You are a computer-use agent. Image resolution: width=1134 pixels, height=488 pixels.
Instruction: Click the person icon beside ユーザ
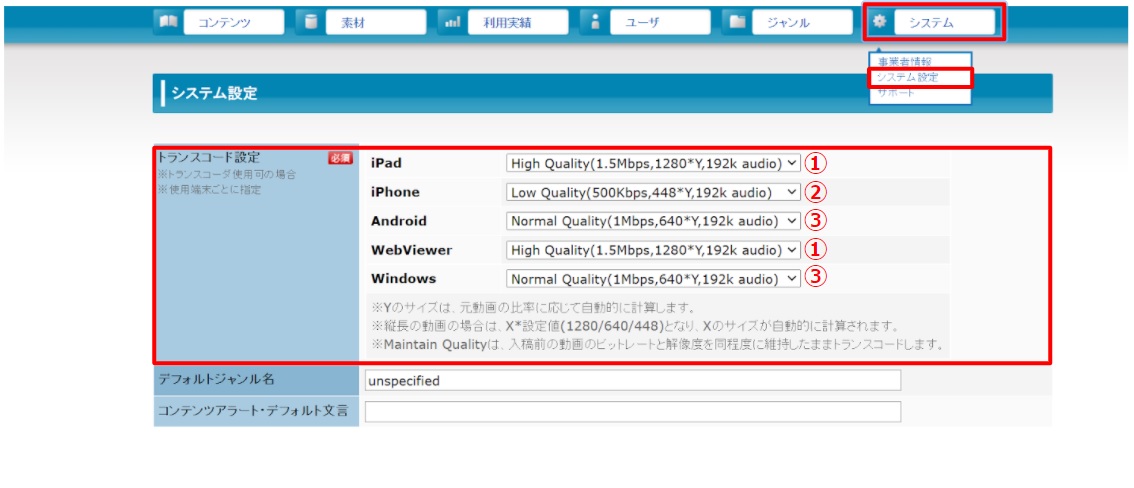pyautogui.click(x=595, y=22)
